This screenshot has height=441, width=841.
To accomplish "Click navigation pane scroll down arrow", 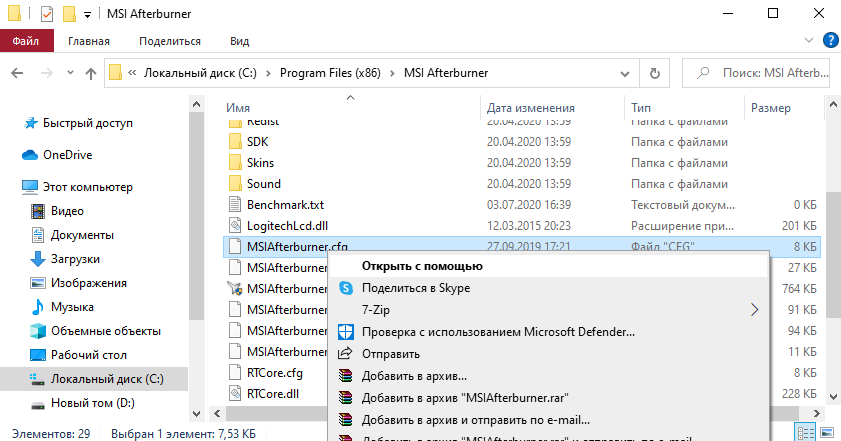I will coord(196,414).
